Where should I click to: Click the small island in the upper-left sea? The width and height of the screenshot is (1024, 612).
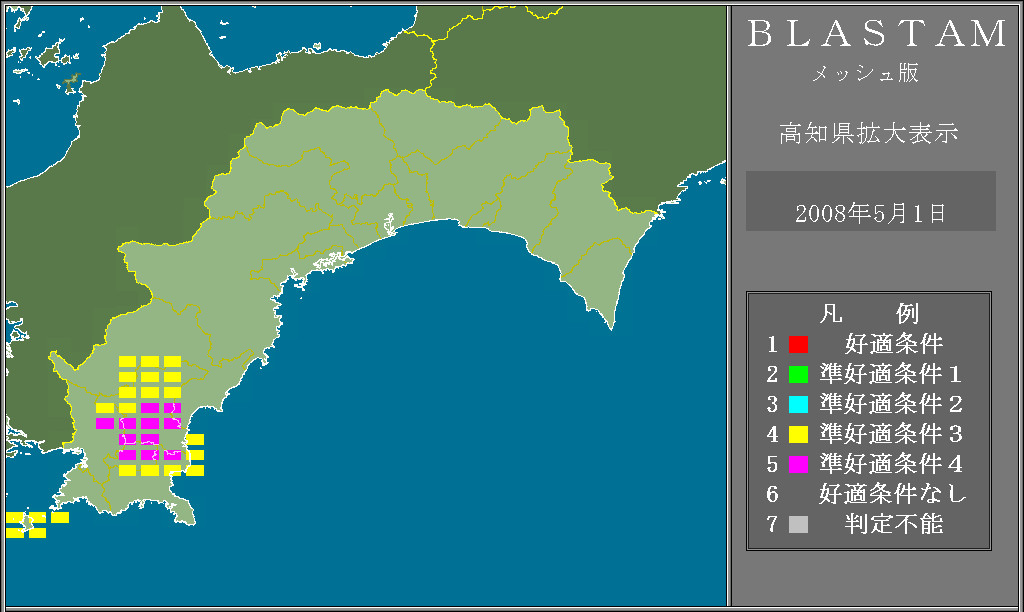70,84
